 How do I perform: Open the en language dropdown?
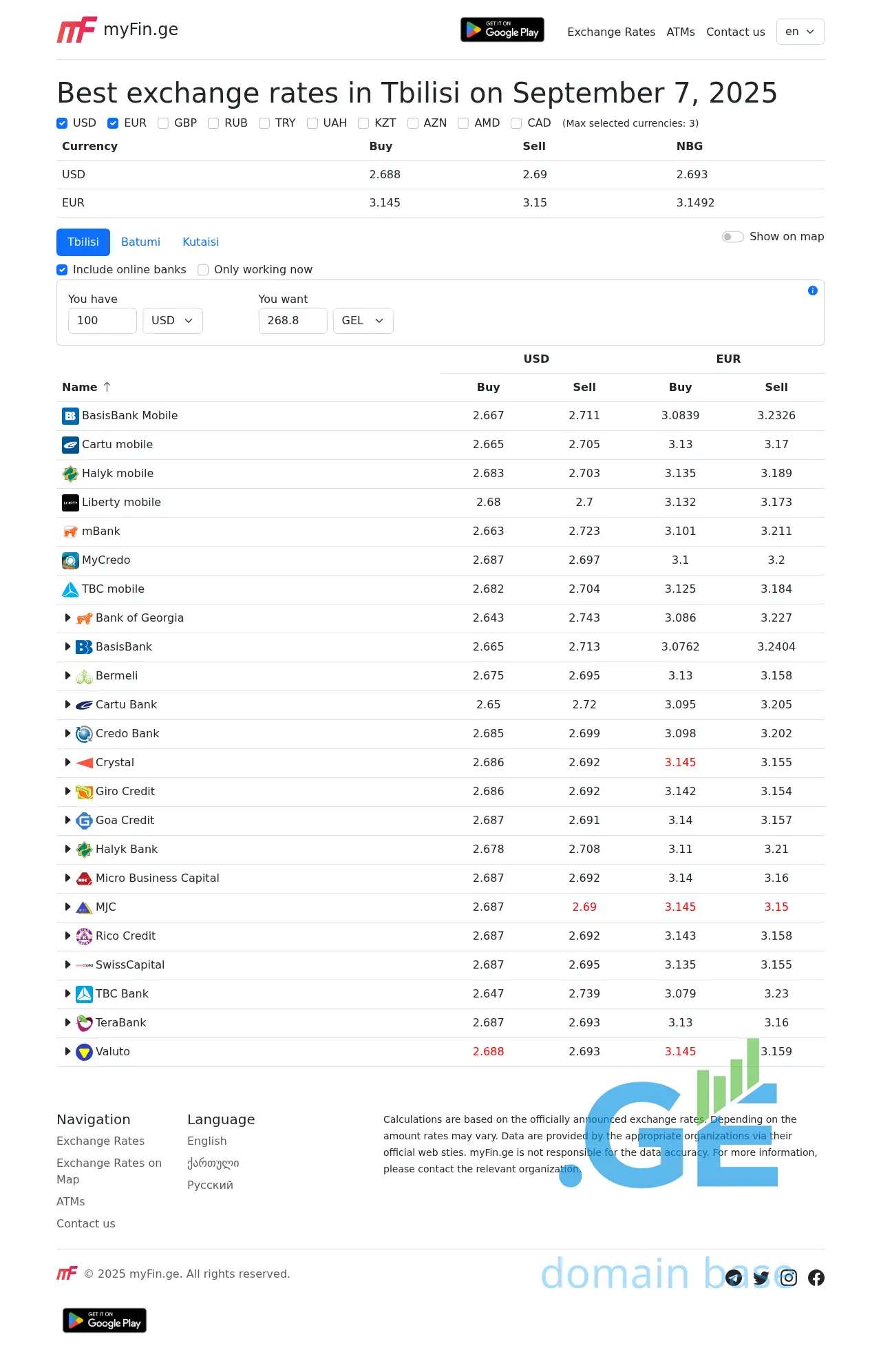click(x=800, y=32)
